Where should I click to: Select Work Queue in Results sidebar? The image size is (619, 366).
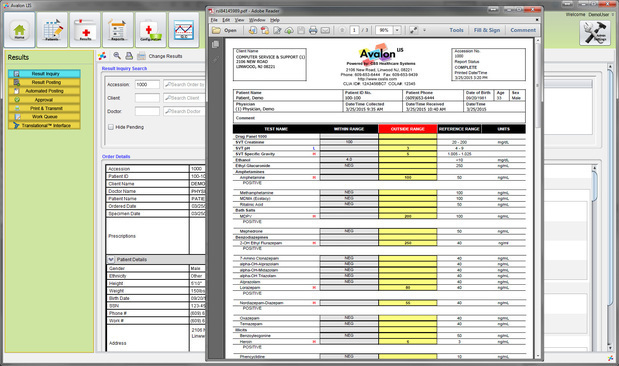44,117
